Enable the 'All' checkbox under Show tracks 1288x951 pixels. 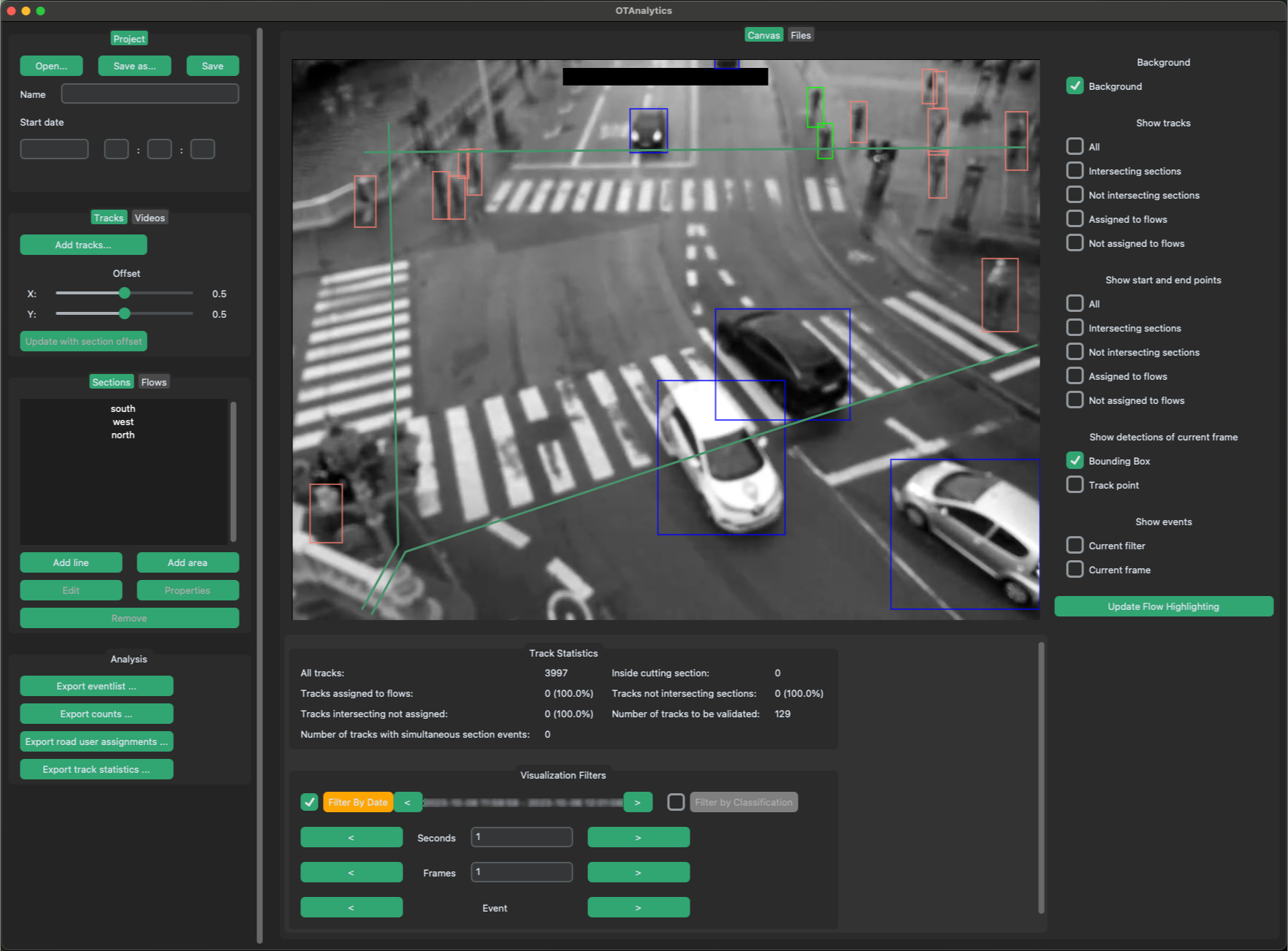(x=1075, y=146)
